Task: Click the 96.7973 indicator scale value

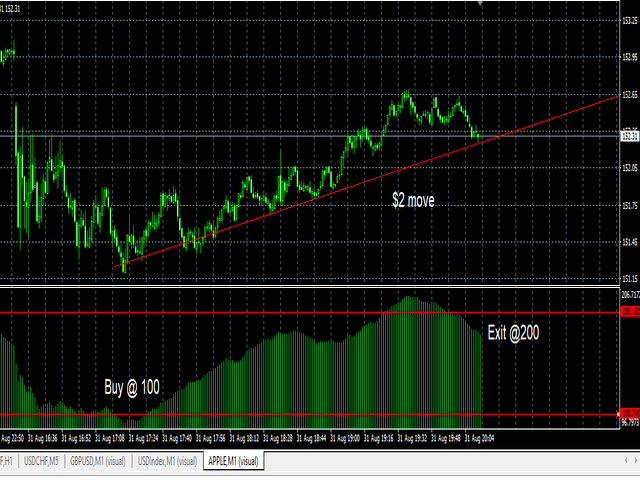Action: (630, 423)
